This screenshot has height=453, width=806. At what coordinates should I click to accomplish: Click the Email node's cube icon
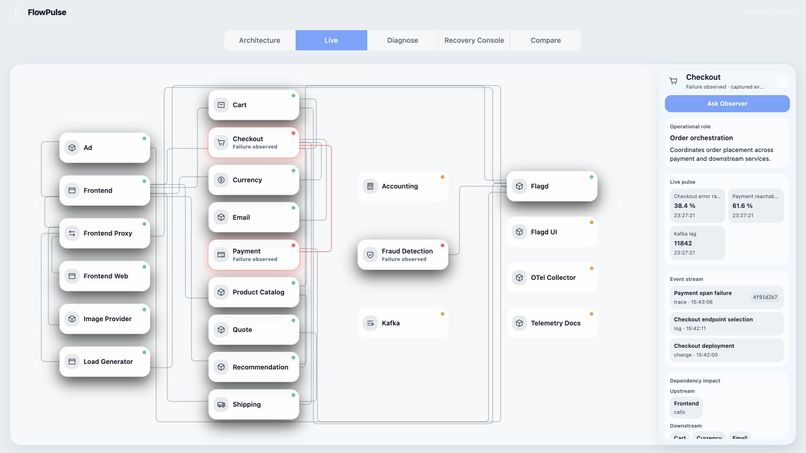coord(221,218)
